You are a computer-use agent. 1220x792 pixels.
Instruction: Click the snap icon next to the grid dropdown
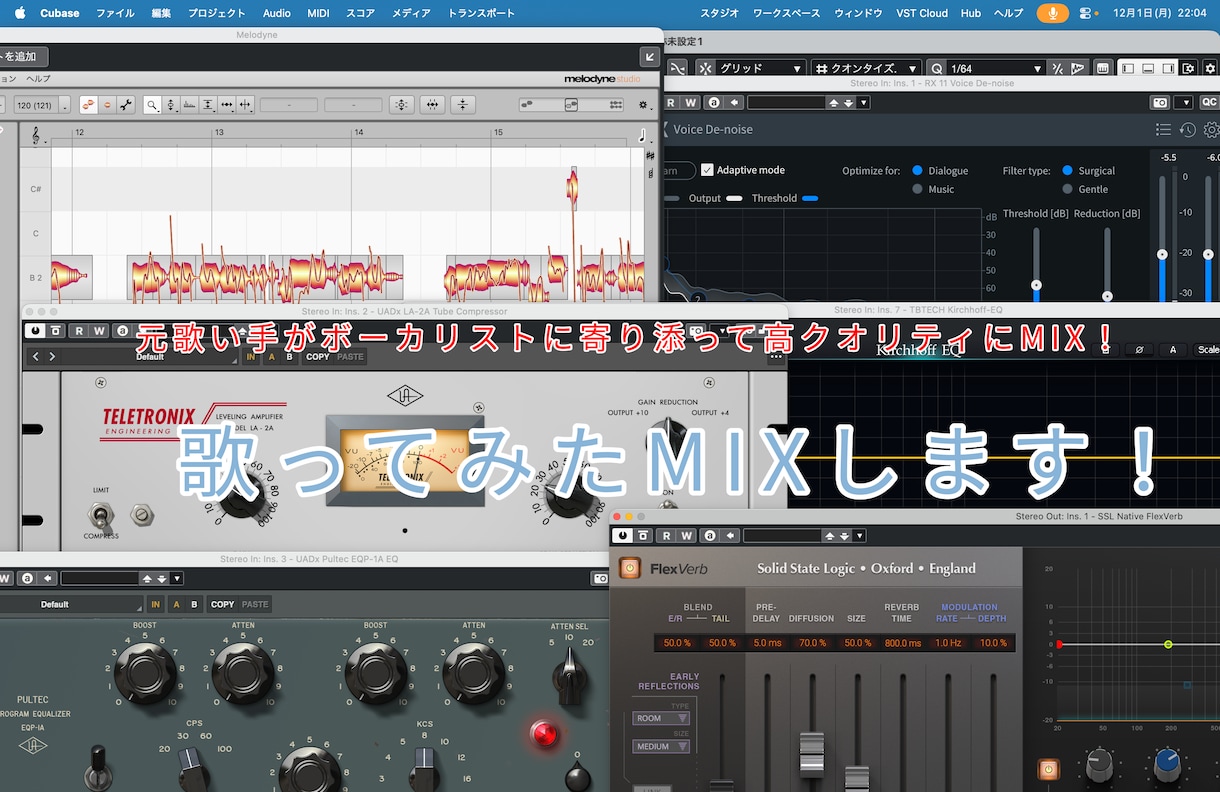click(x=705, y=67)
